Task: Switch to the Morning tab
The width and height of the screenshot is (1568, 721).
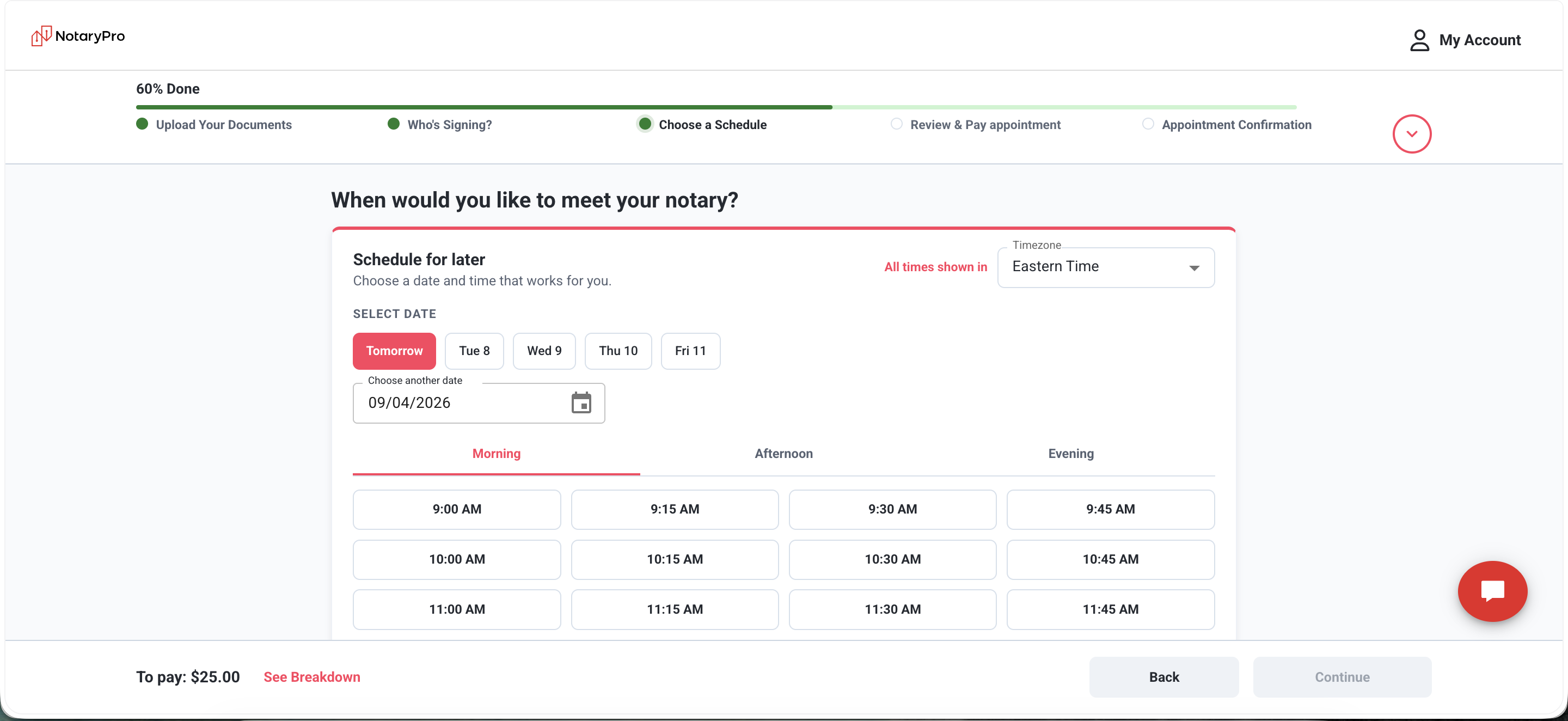Action: (496, 454)
